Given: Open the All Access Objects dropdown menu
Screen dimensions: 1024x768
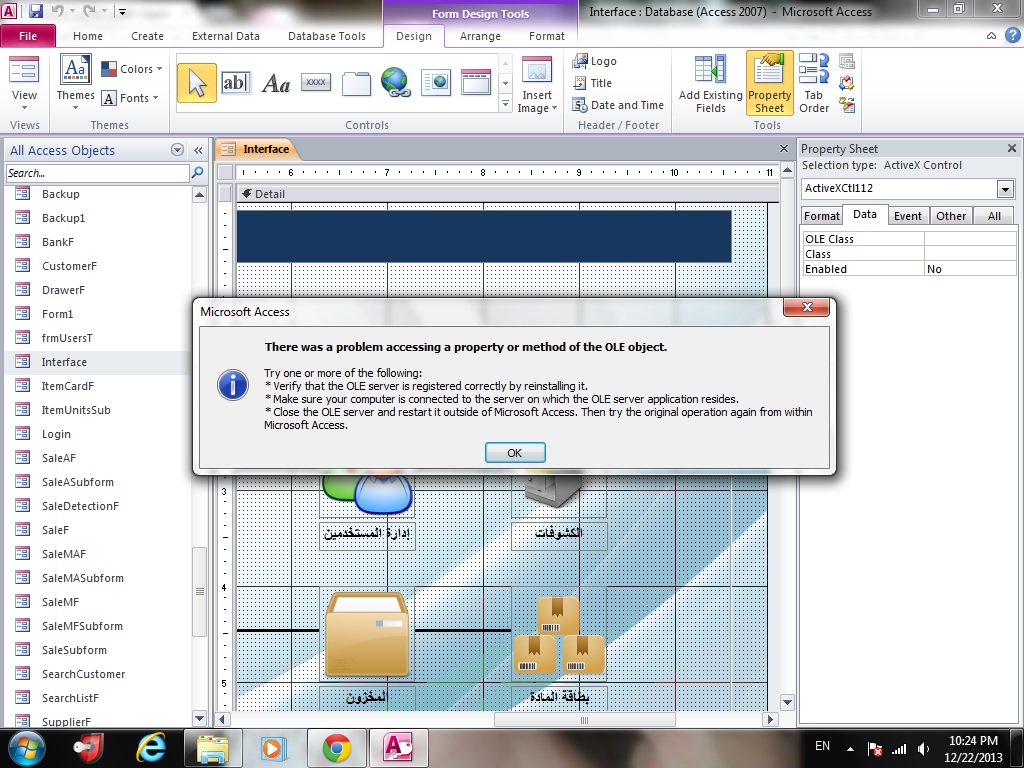Looking at the screenshot, I should coord(177,150).
